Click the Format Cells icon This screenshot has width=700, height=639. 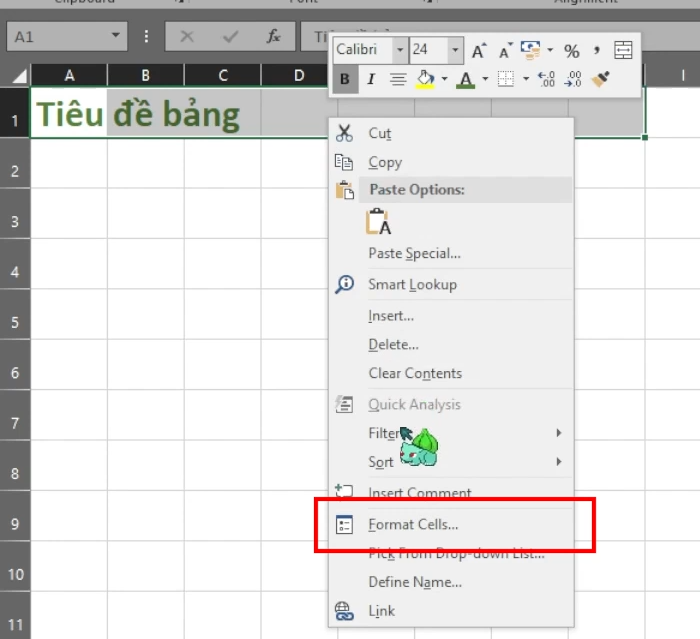[x=344, y=525]
